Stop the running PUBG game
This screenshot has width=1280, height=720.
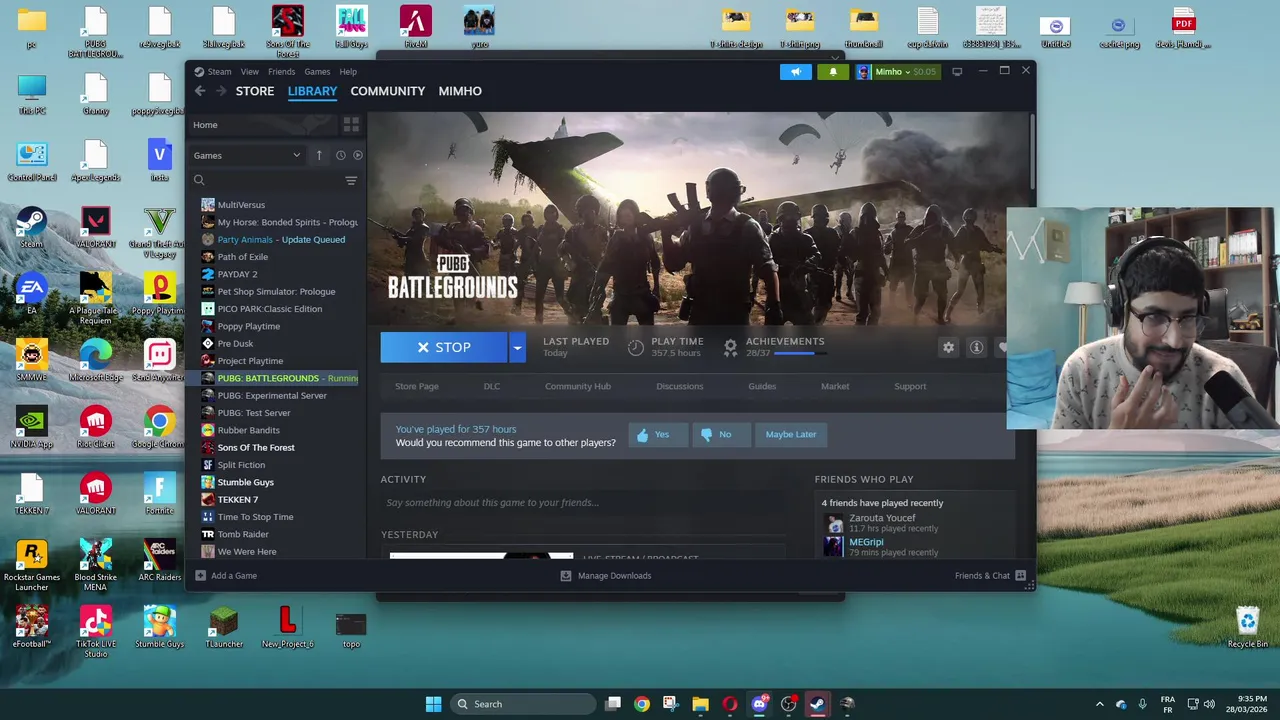[x=444, y=347]
